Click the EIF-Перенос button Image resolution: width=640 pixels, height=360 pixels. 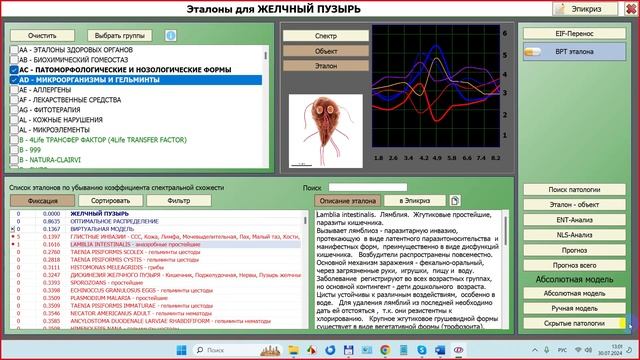[x=574, y=33]
